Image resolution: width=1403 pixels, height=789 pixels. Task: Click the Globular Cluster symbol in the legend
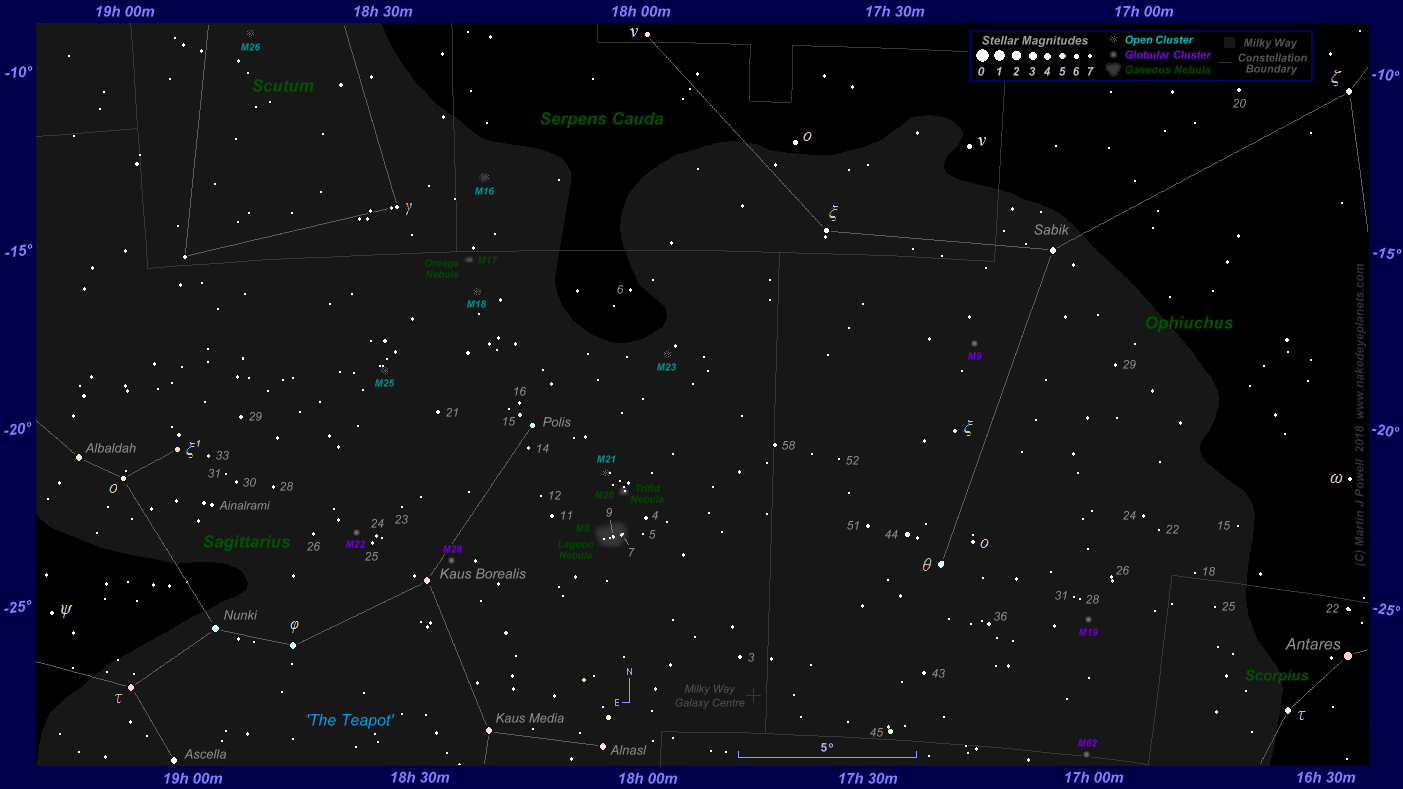coord(1113,55)
